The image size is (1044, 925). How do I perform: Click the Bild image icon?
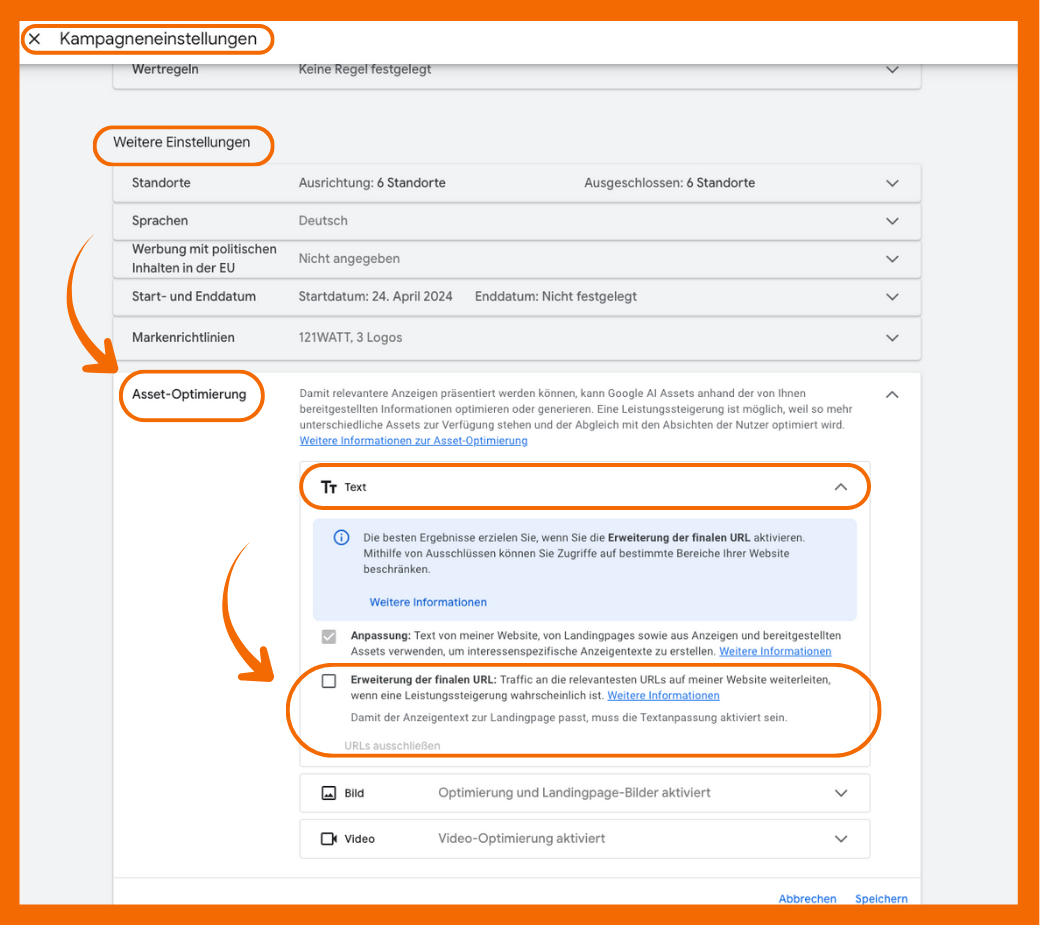pyautogui.click(x=329, y=793)
